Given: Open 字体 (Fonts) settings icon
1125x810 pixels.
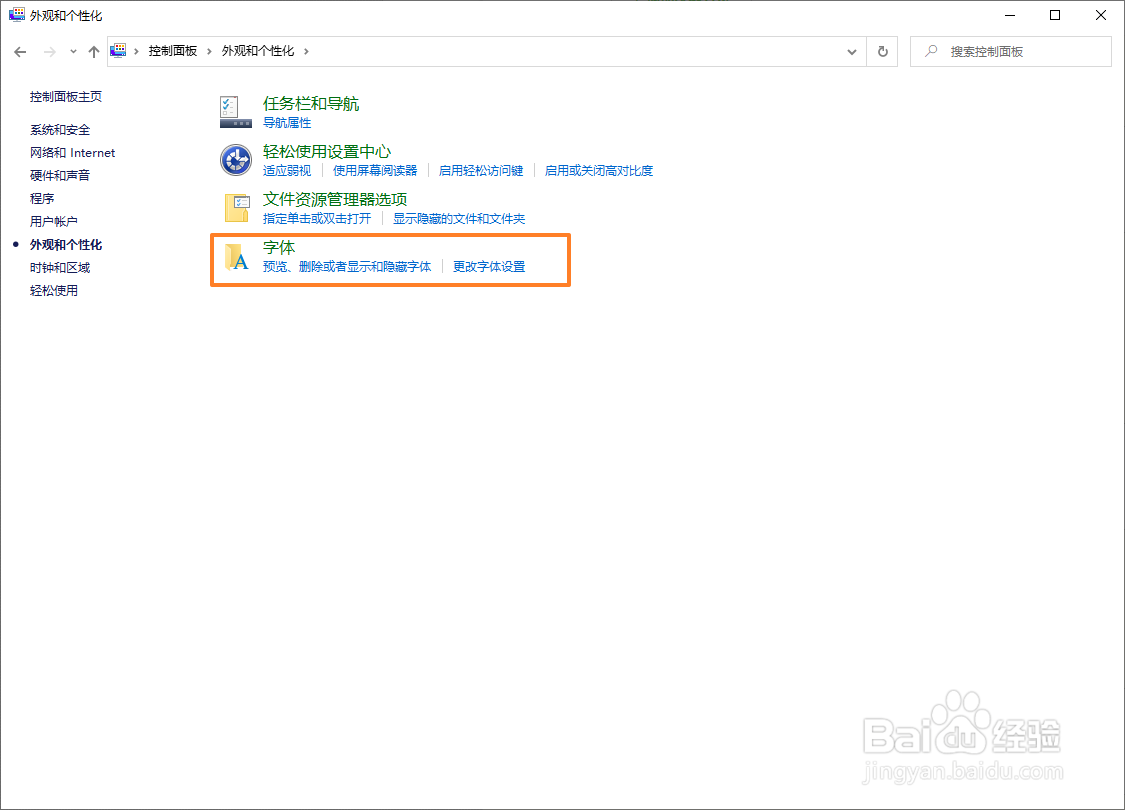Looking at the screenshot, I should pos(237,258).
